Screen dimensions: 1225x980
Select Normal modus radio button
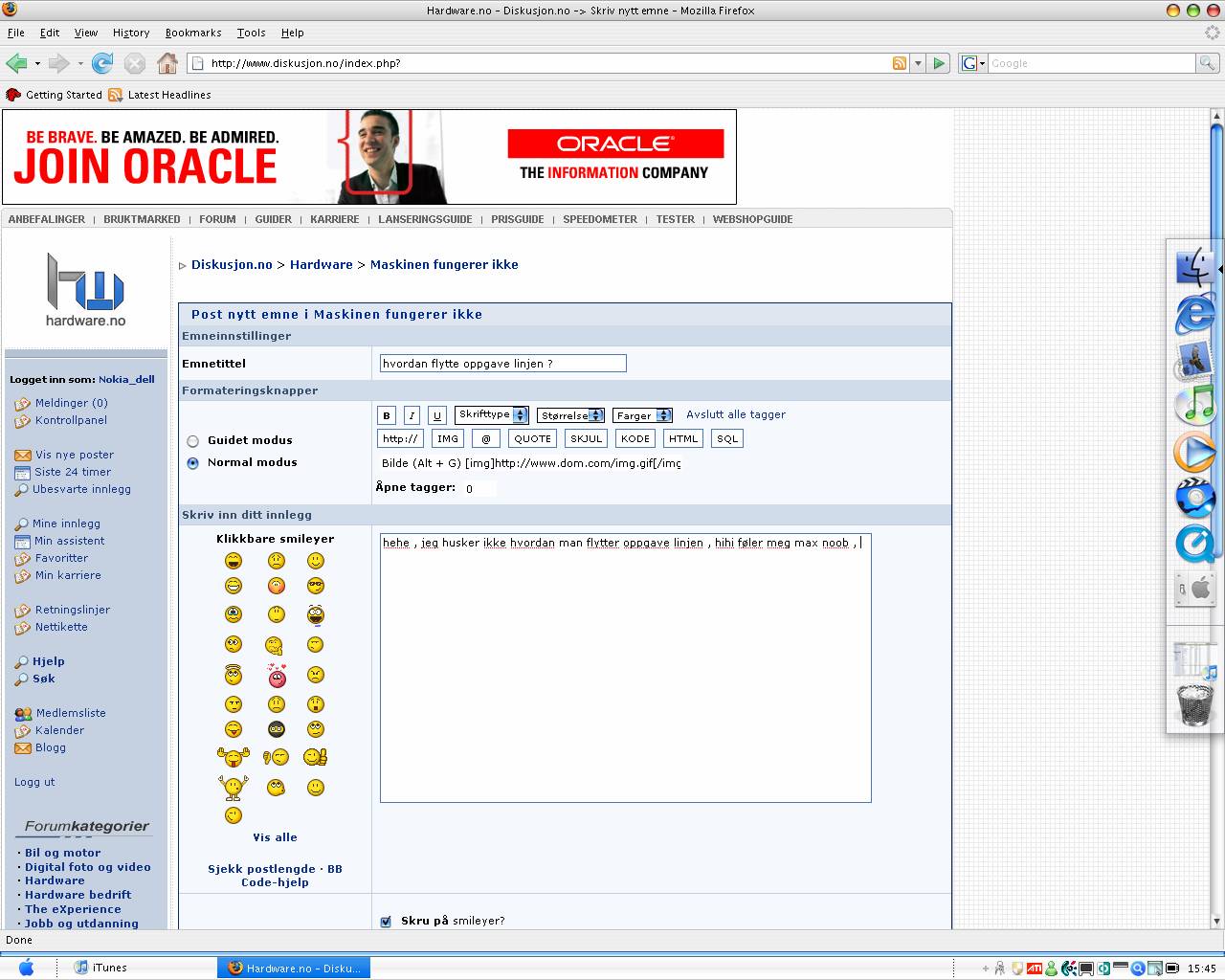[192, 463]
